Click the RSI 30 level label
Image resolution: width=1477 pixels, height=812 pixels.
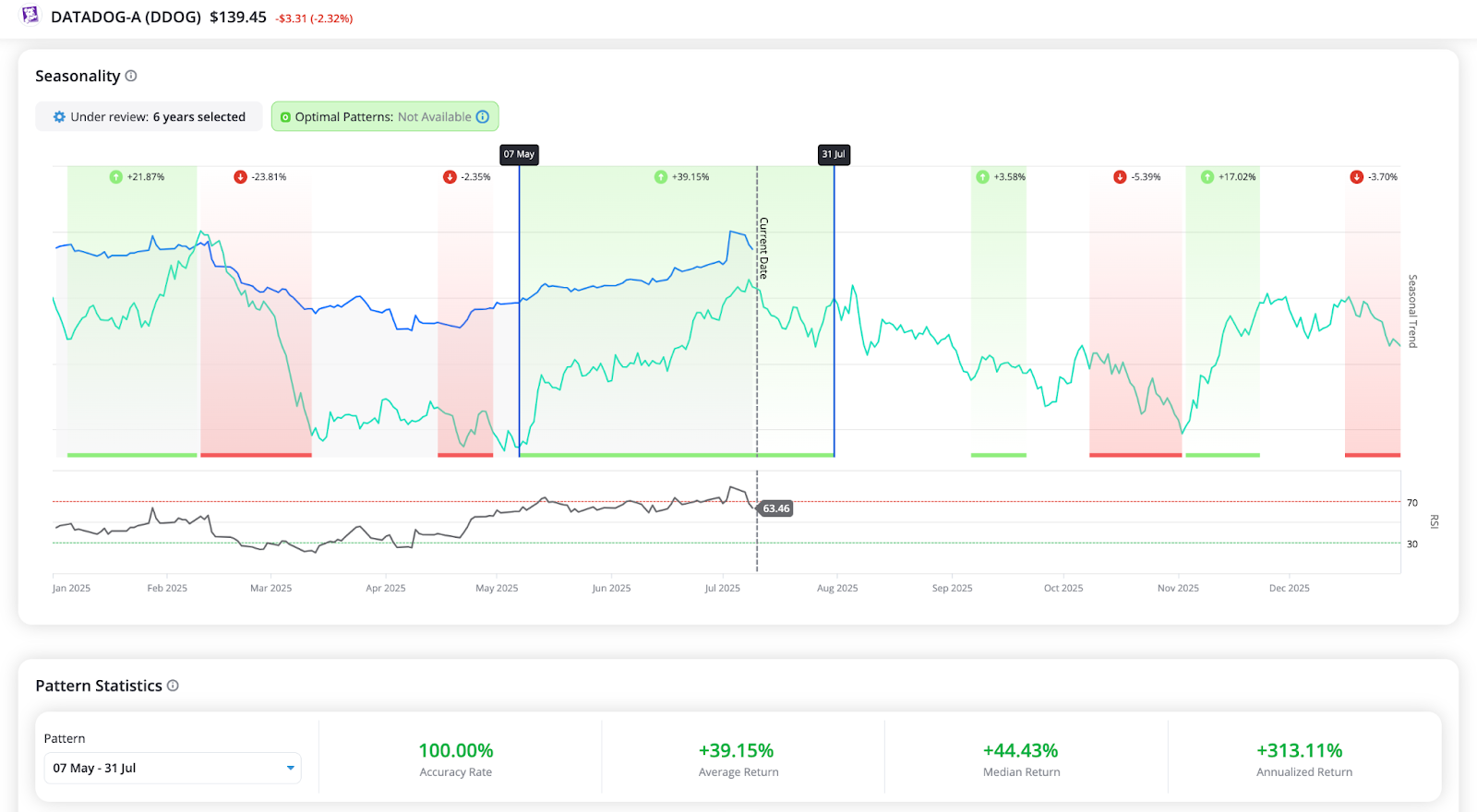[1412, 543]
